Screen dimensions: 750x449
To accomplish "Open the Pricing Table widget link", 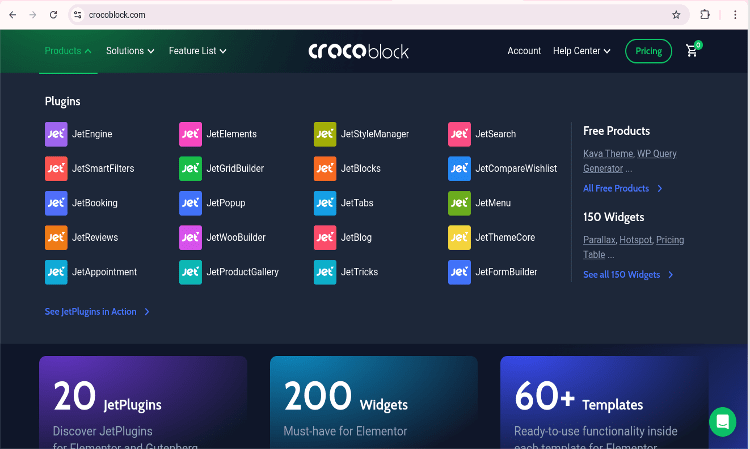I will [x=634, y=247].
